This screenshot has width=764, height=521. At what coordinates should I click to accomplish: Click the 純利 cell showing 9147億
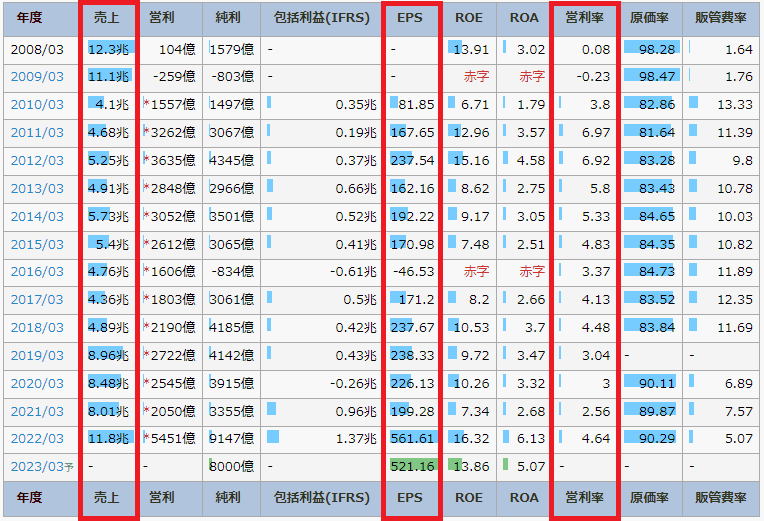pos(233,438)
